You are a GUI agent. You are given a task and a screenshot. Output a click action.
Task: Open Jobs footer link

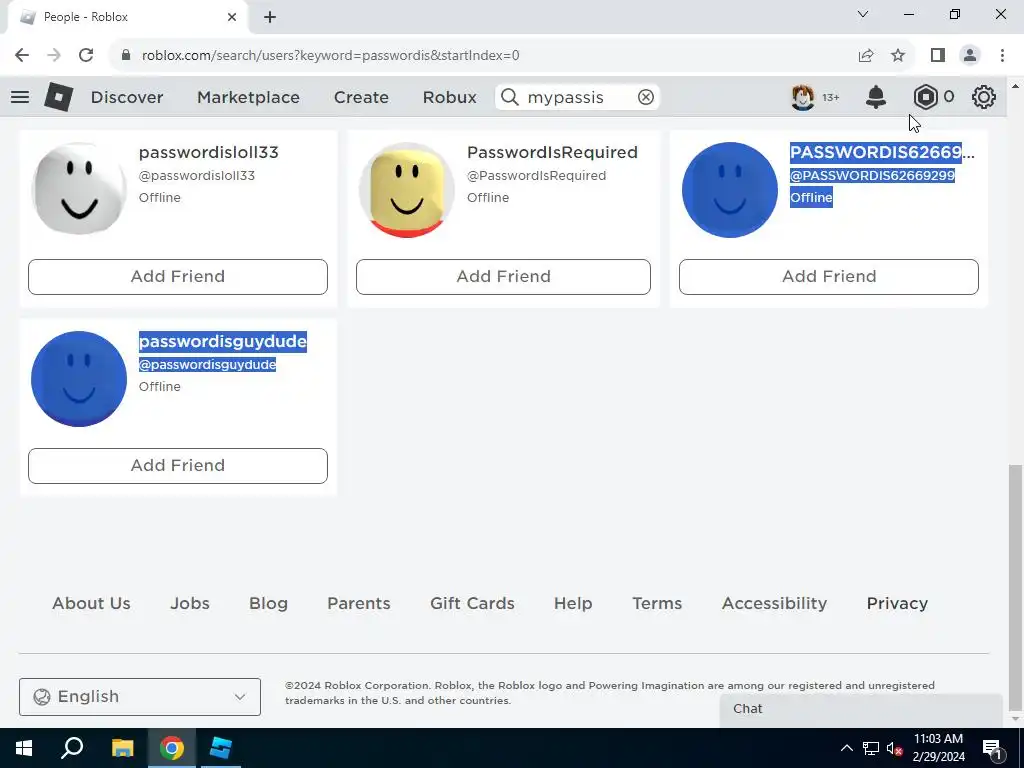coord(190,603)
